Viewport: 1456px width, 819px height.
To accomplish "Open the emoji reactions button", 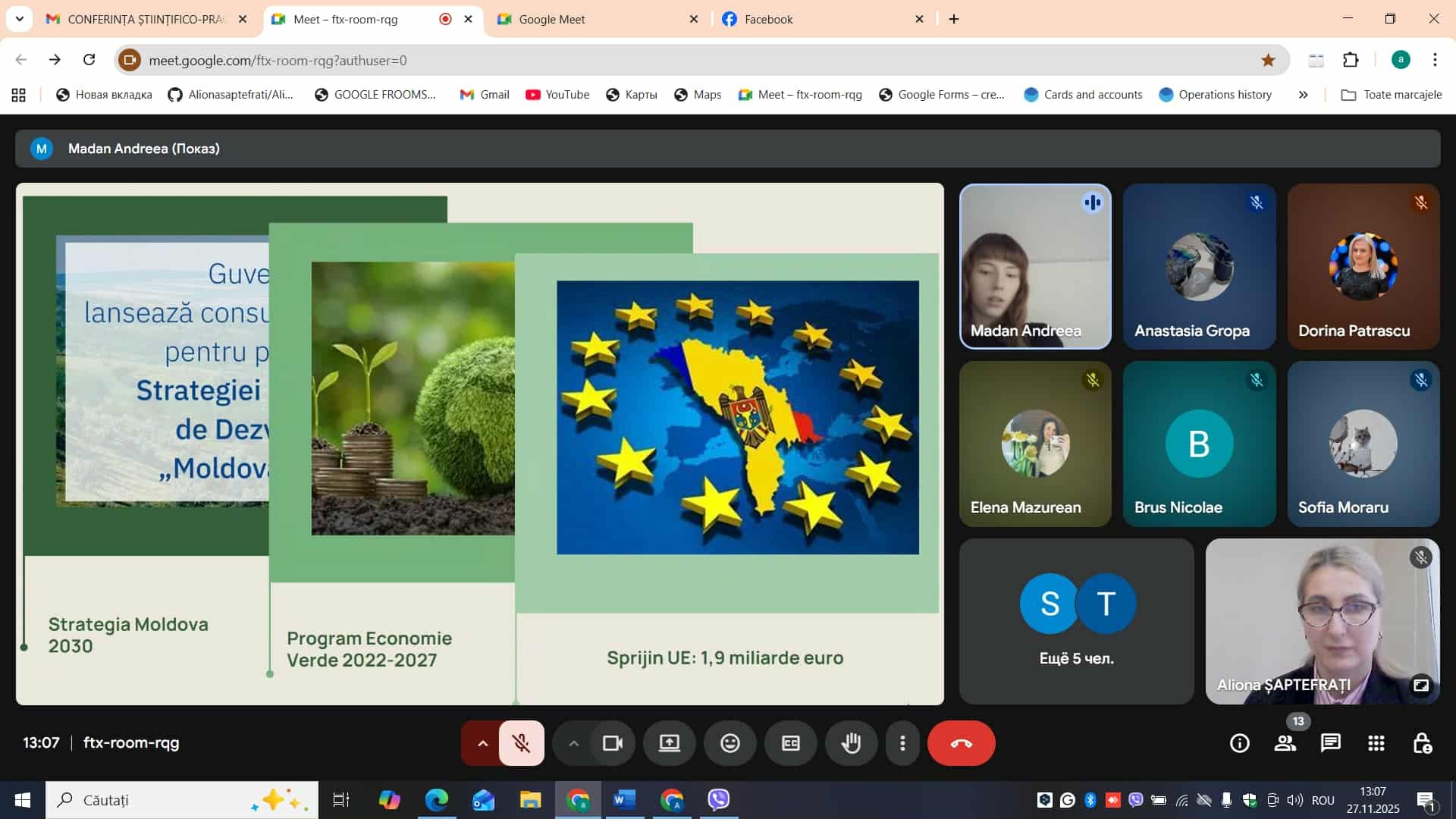I will [730, 743].
